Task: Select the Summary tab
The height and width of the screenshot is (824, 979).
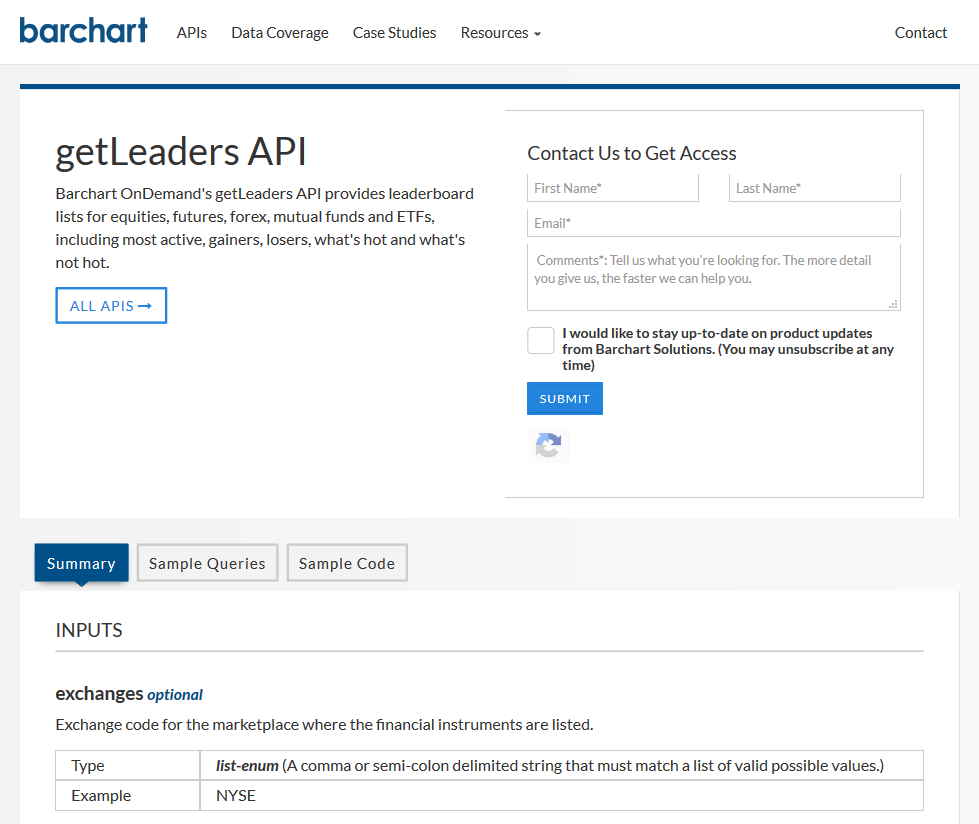Action: pyautogui.click(x=81, y=563)
